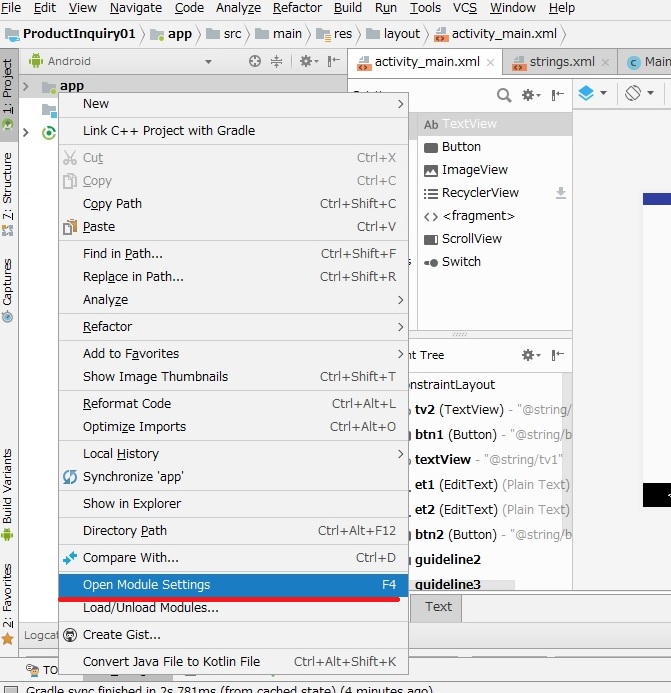
Task: Choose Open Module Settings
Action: pyautogui.click(x=233, y=585)
